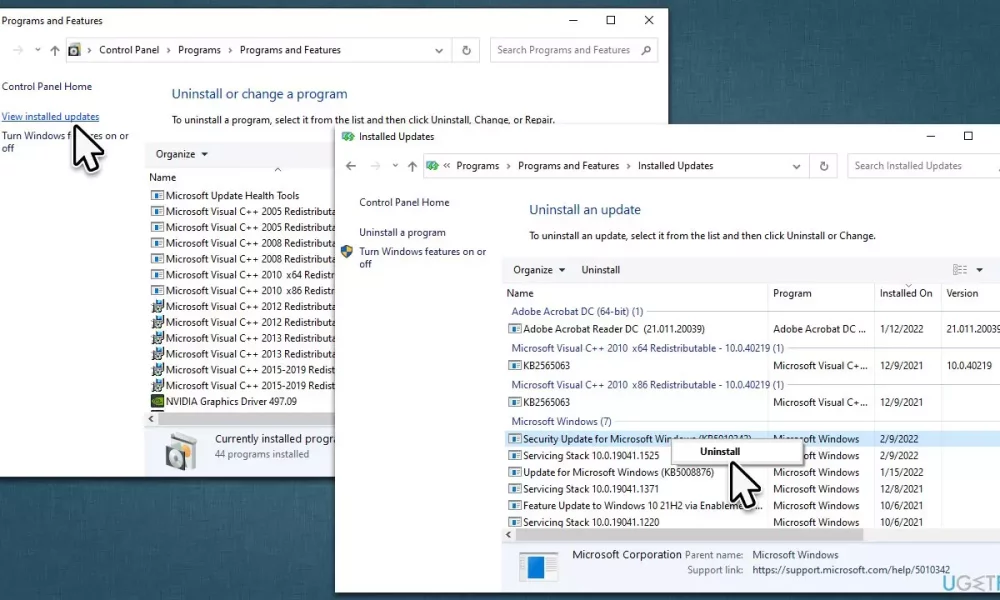1000x600 pixels.
Task: Click Turn Windows features on or off in Installed Updates
Action: pyautogui.click(x=422, y=258)
